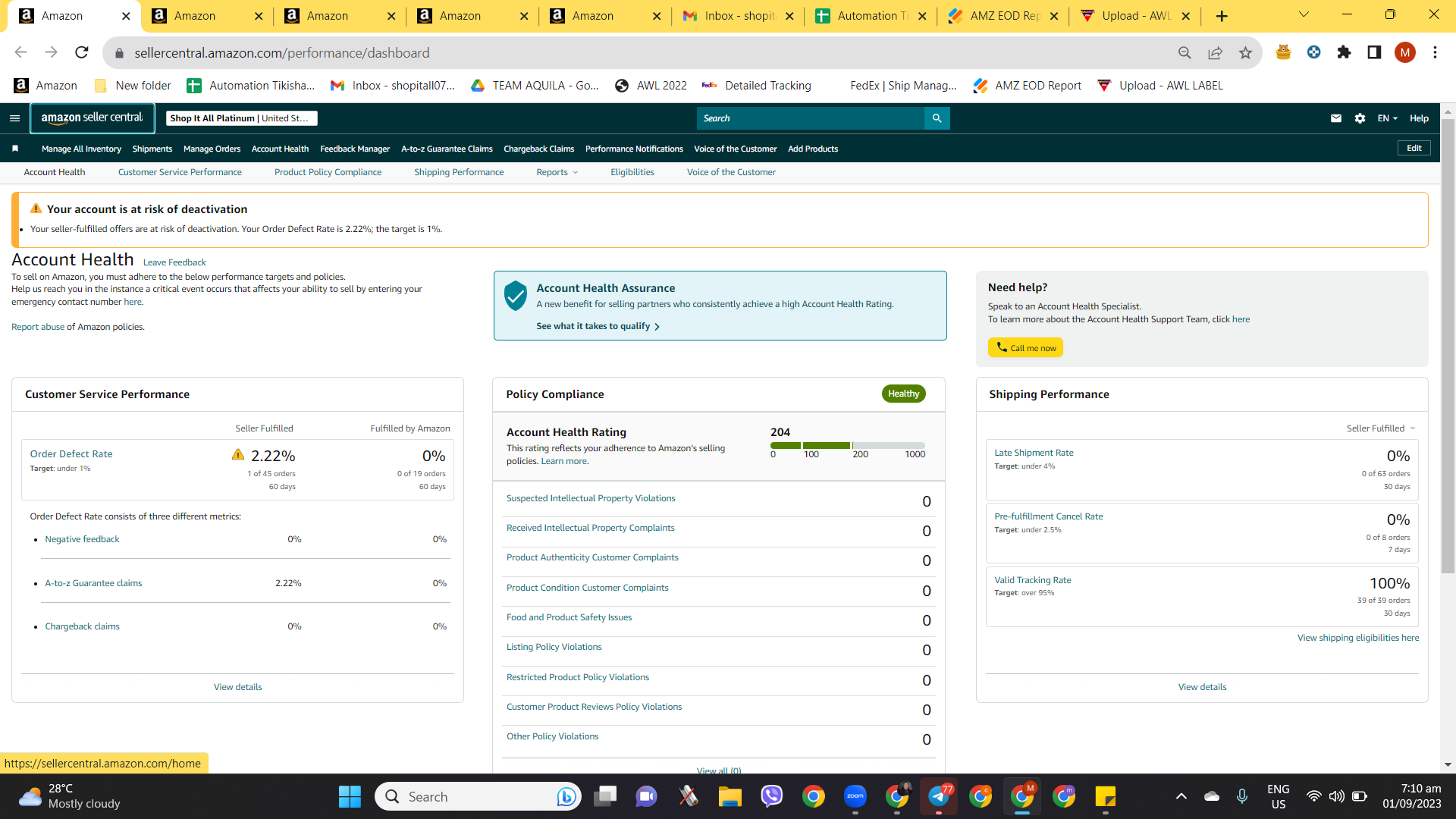
Task: Switch to the Inbox Gmail browser tab
Action: point(737,16)
